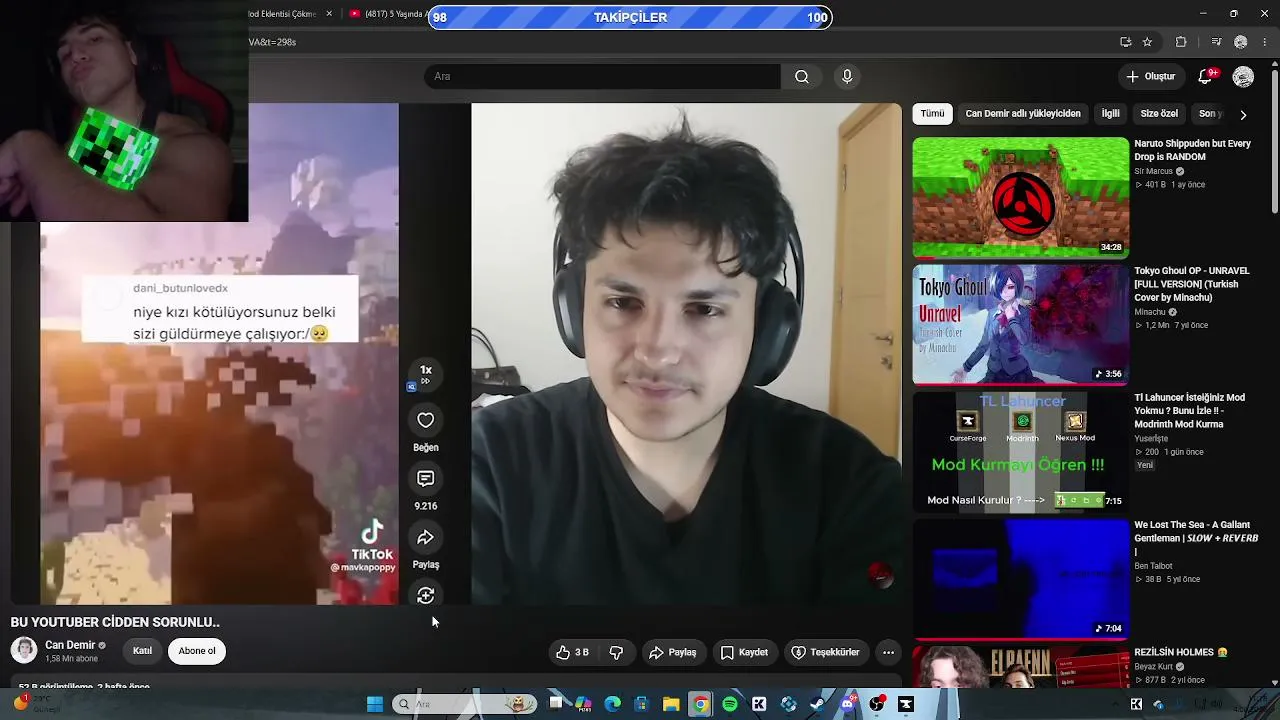Open the YouTube account avatar menu
This screenshot has width=1280, height=720.
(1243, 76)
